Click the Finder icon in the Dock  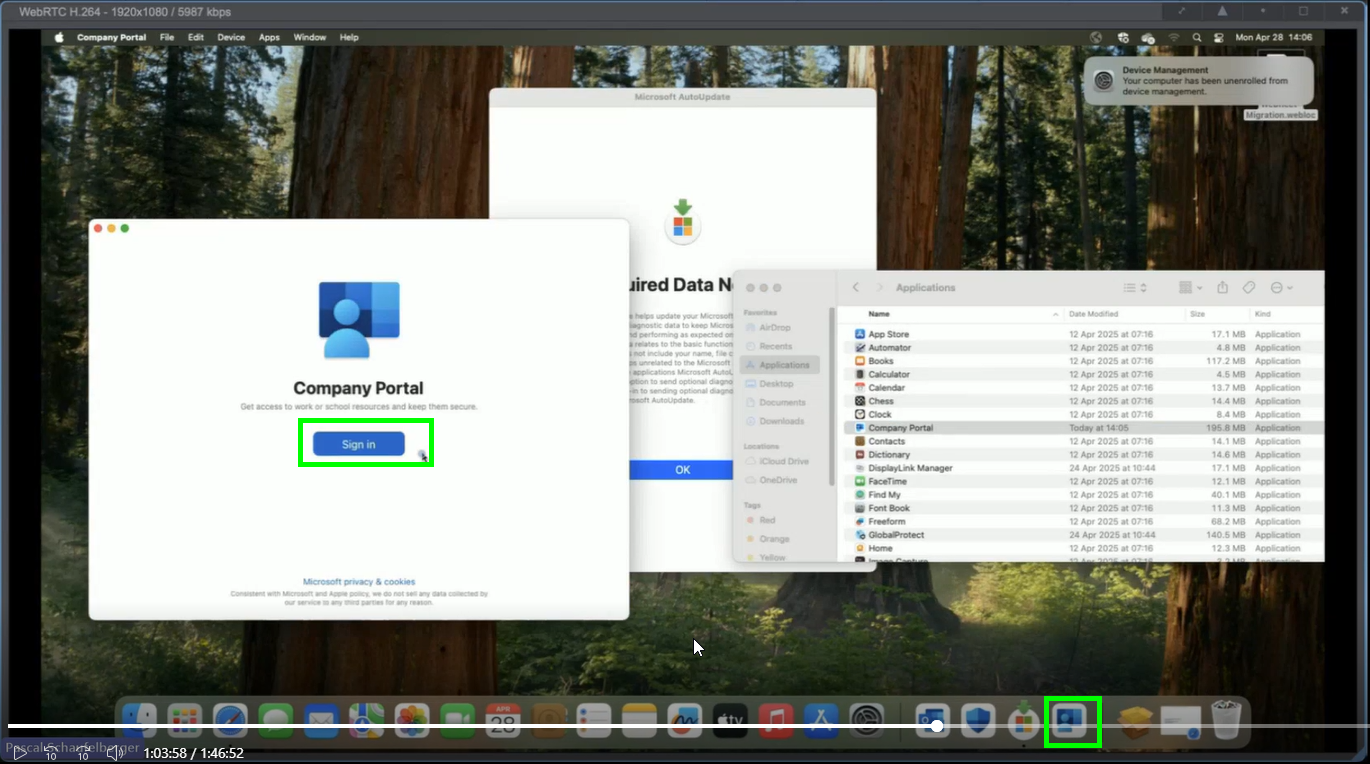139,721
